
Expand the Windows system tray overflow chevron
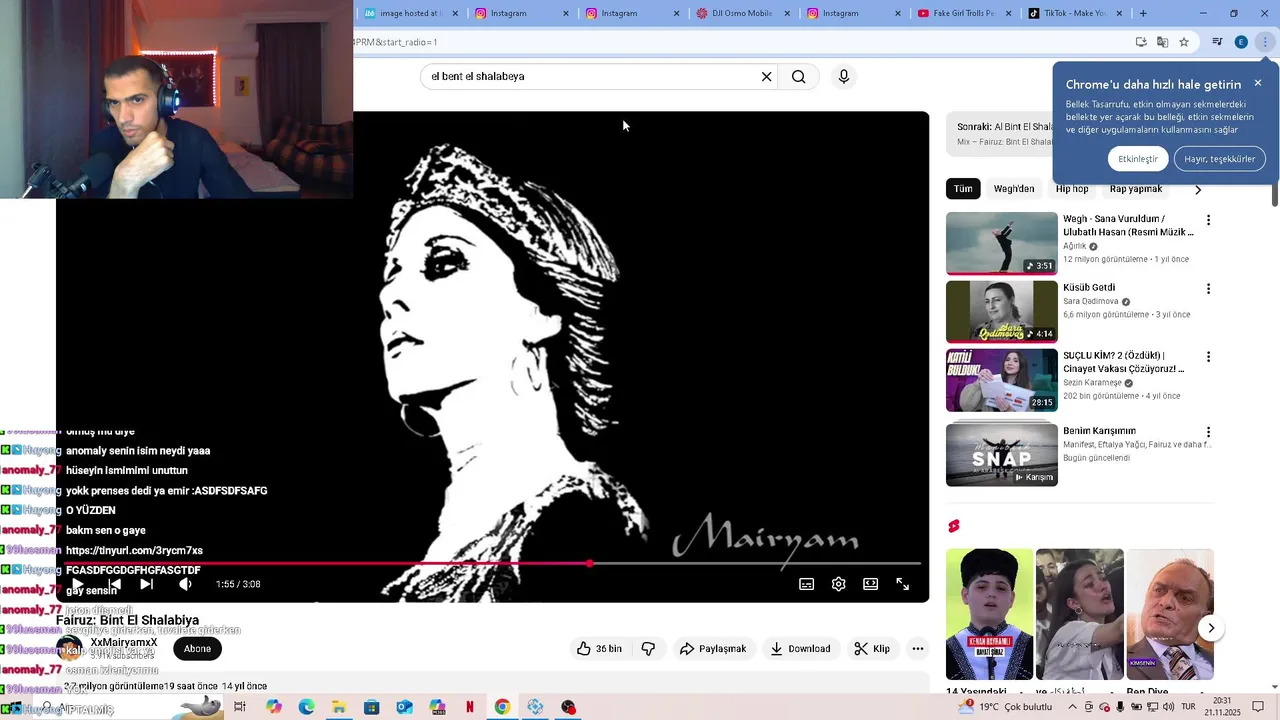pyautogui.click(x=1073, y=707)
